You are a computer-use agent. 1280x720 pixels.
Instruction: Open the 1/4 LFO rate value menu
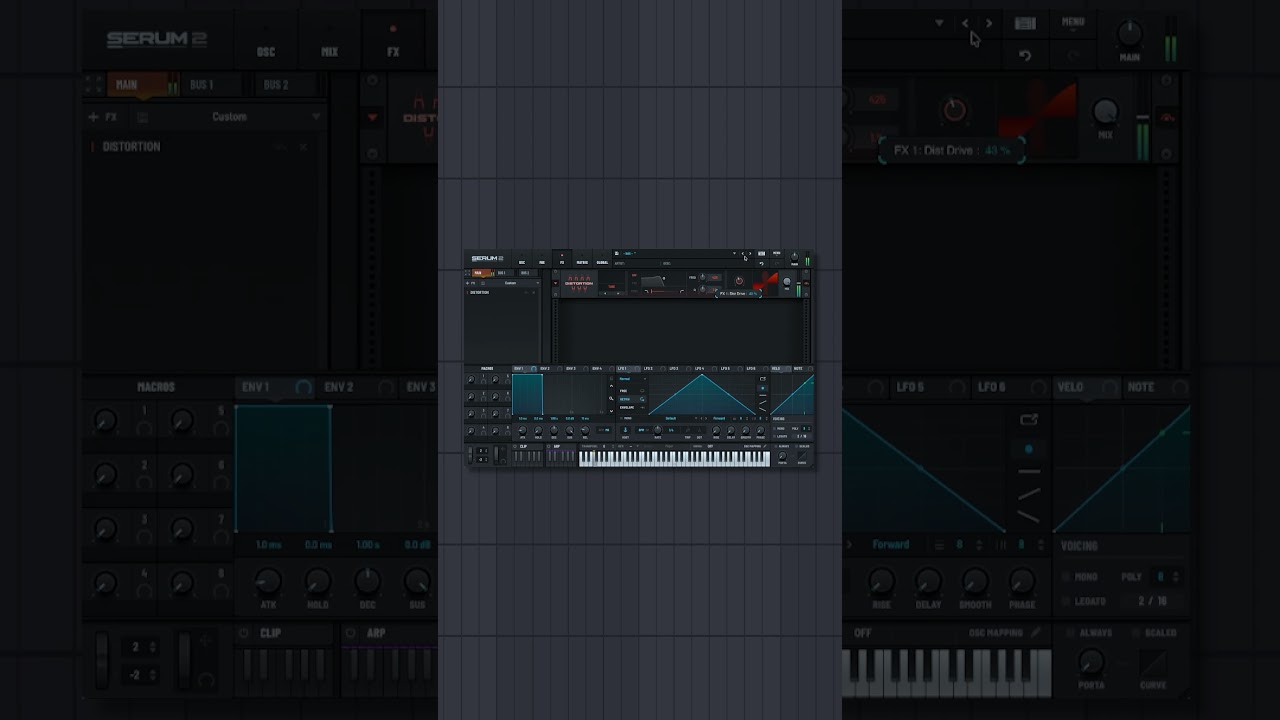pyautogui.click(x=671, y=430)
